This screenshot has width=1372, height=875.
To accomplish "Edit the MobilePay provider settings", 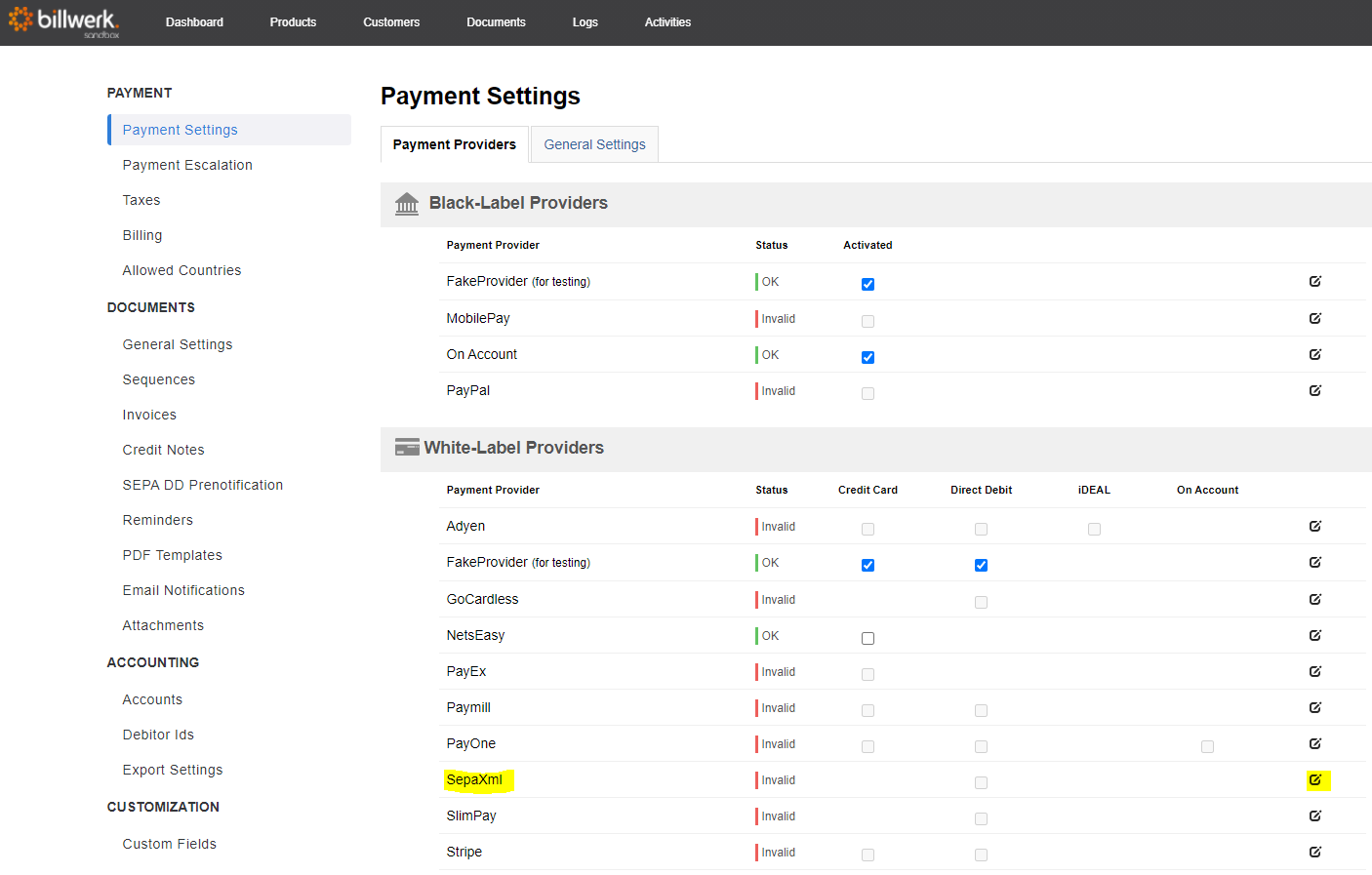I will (x=1315, y=318).
